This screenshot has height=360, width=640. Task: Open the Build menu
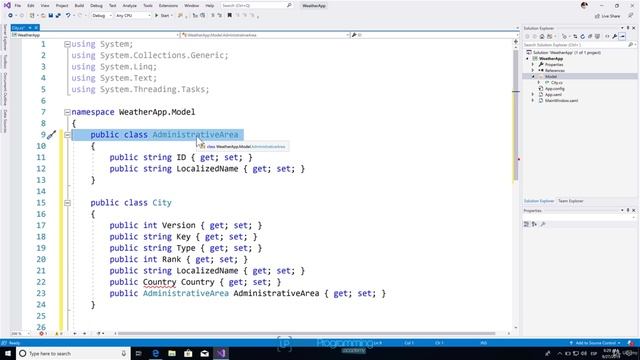(x=79, y=6)
